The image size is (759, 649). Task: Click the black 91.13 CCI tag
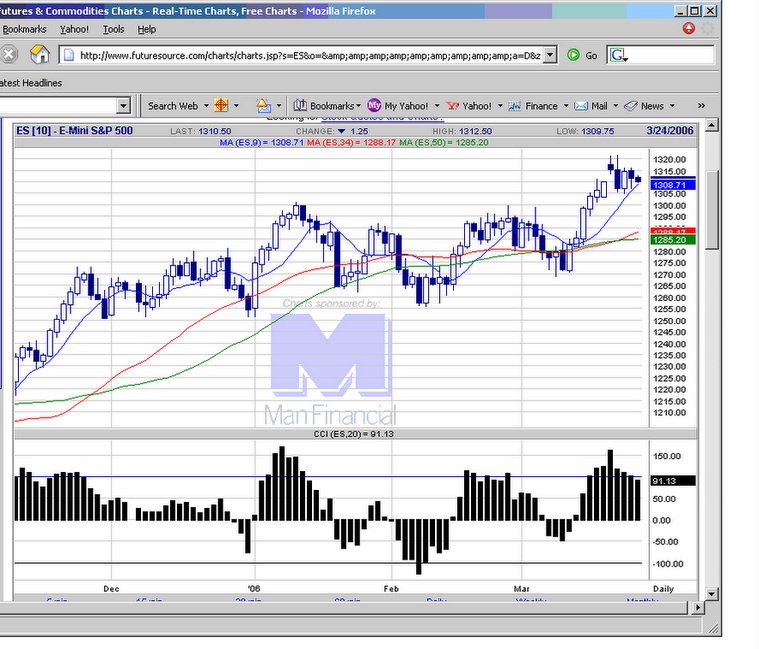673,481
